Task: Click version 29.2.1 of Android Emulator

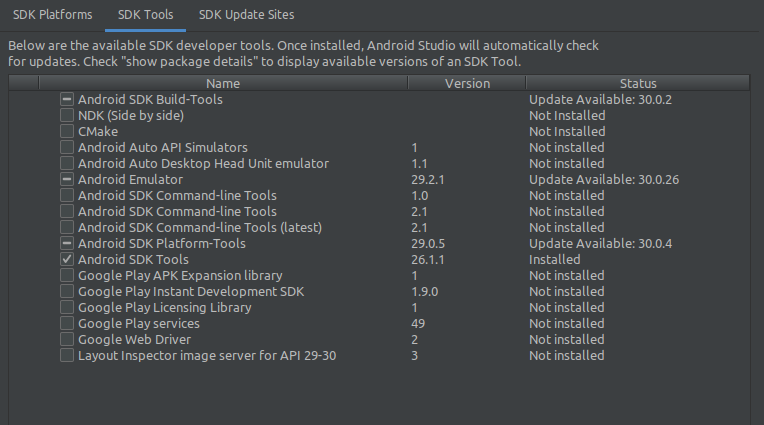Action: [x=428, y=179]
